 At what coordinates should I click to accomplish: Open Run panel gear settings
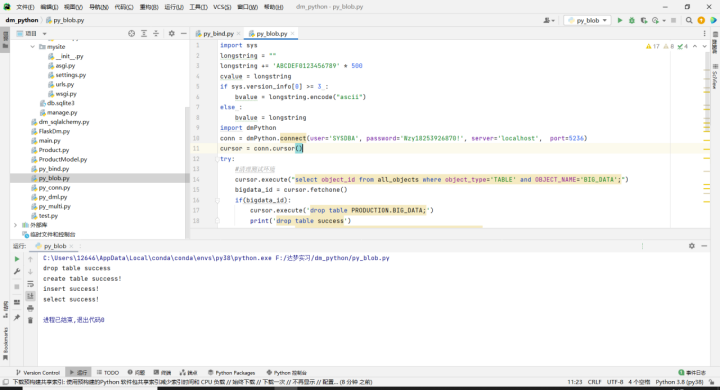click(x=692, y=246)
